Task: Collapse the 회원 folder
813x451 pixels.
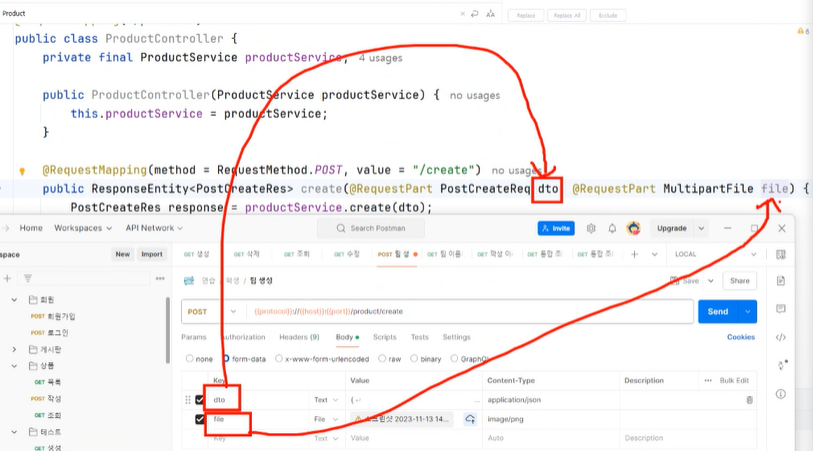Action: 15,300
